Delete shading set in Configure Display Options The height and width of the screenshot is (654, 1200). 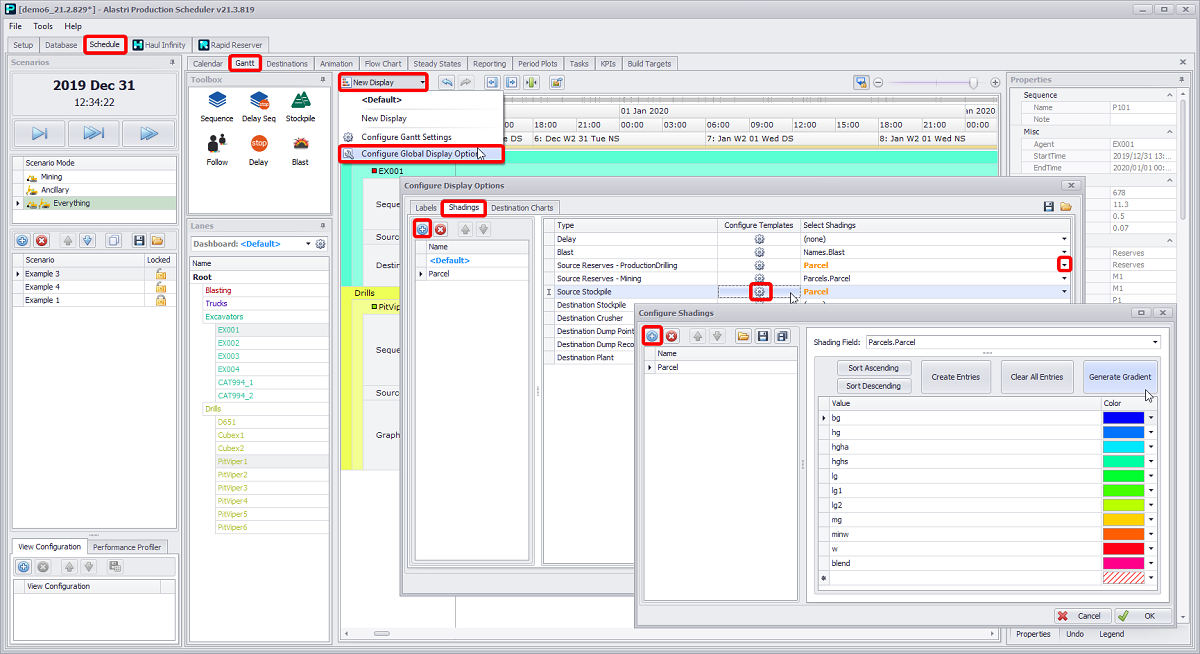pyautogui.click(x=440, y=229)
